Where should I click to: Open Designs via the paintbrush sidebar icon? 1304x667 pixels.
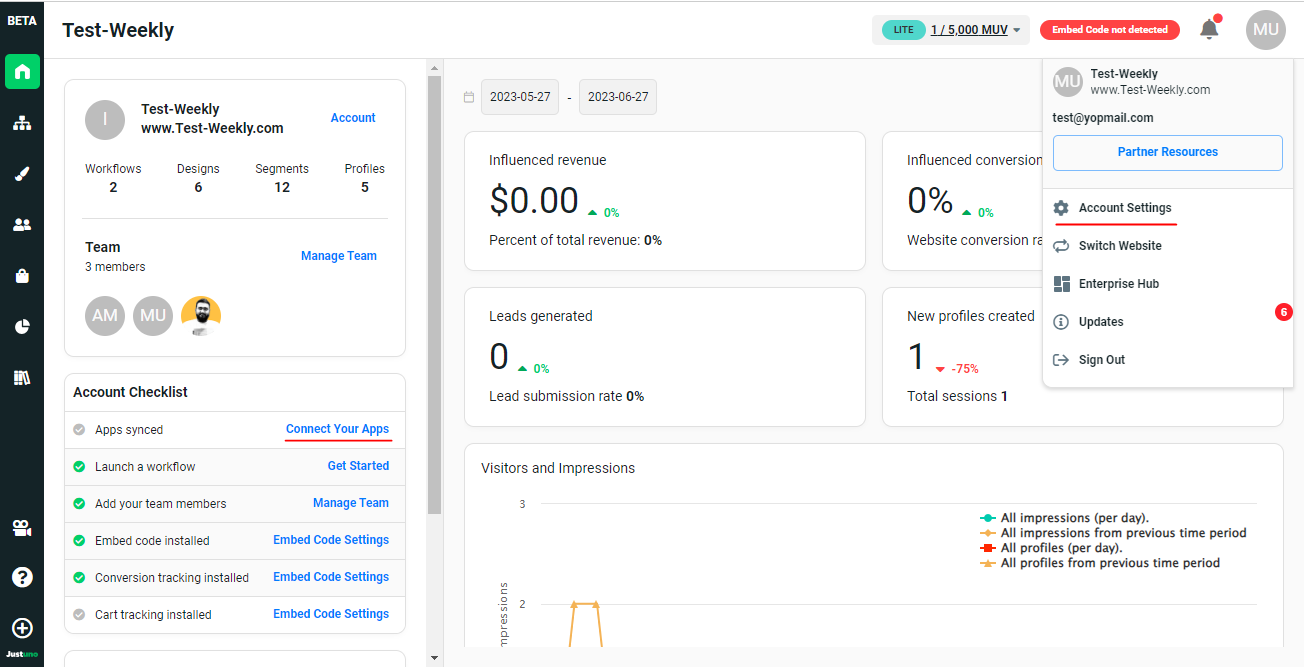click(22, 174)
